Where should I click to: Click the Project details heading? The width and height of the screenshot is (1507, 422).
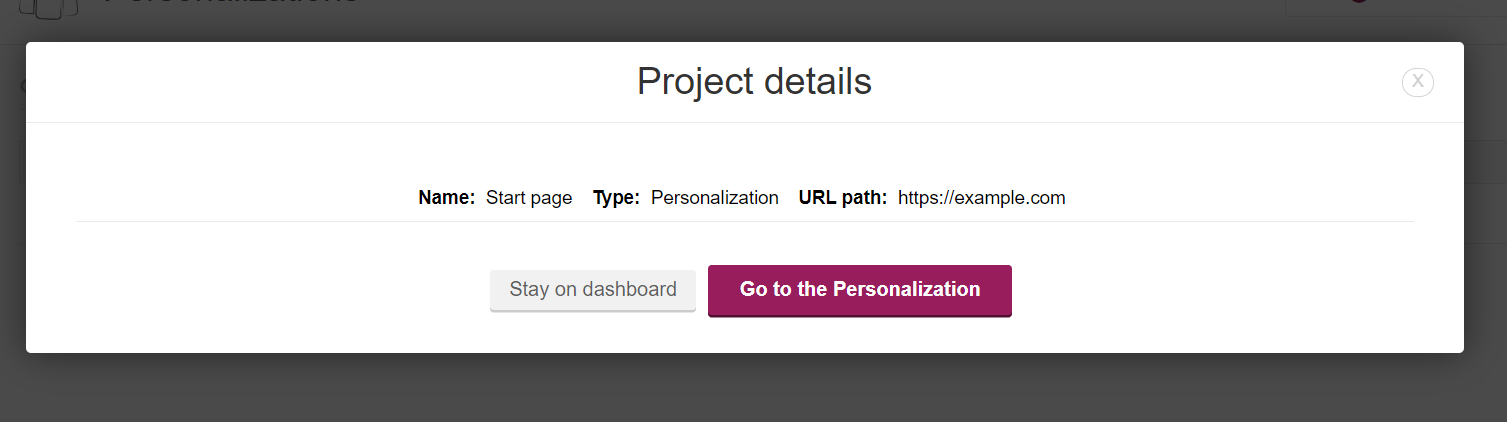coord(754,82)
